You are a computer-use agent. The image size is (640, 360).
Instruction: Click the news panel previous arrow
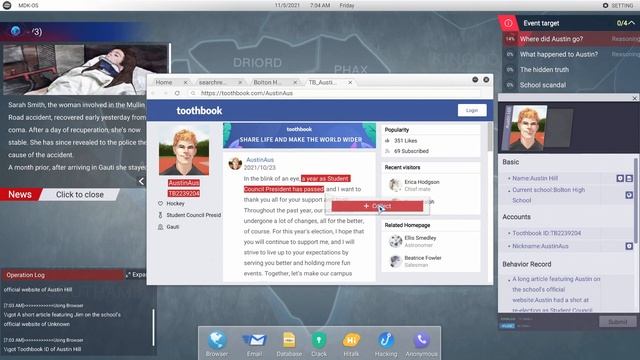click(x=141, y=181)
